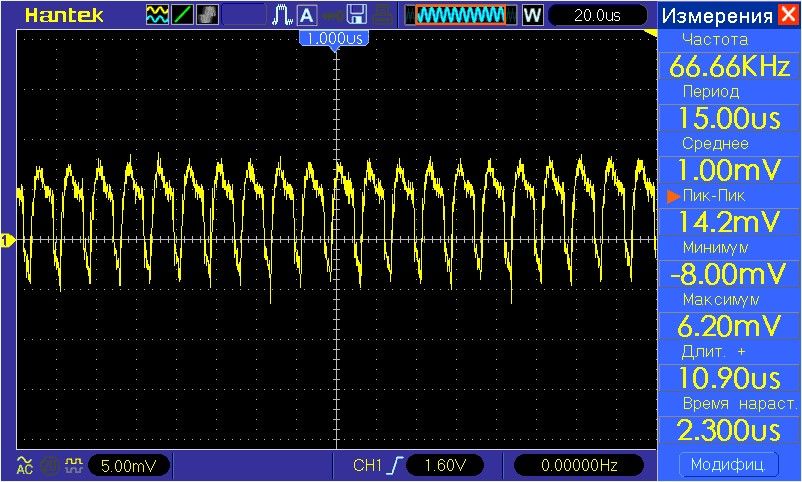Select the Максимум measurement label
Image resolution: width=802 pixels, height=482 pixels.
(721, 300)
